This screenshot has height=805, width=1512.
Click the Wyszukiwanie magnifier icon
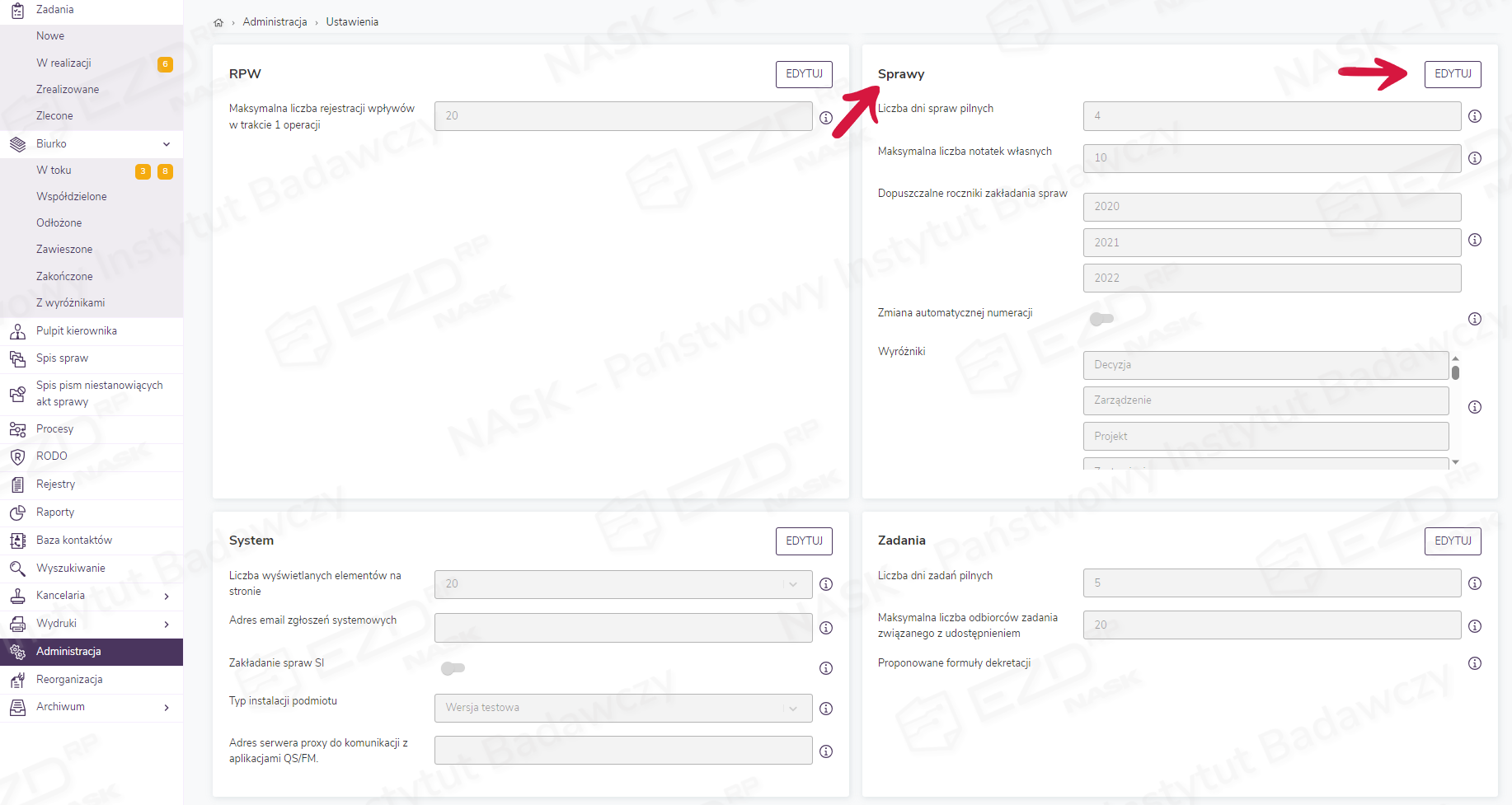click(17, 569)
